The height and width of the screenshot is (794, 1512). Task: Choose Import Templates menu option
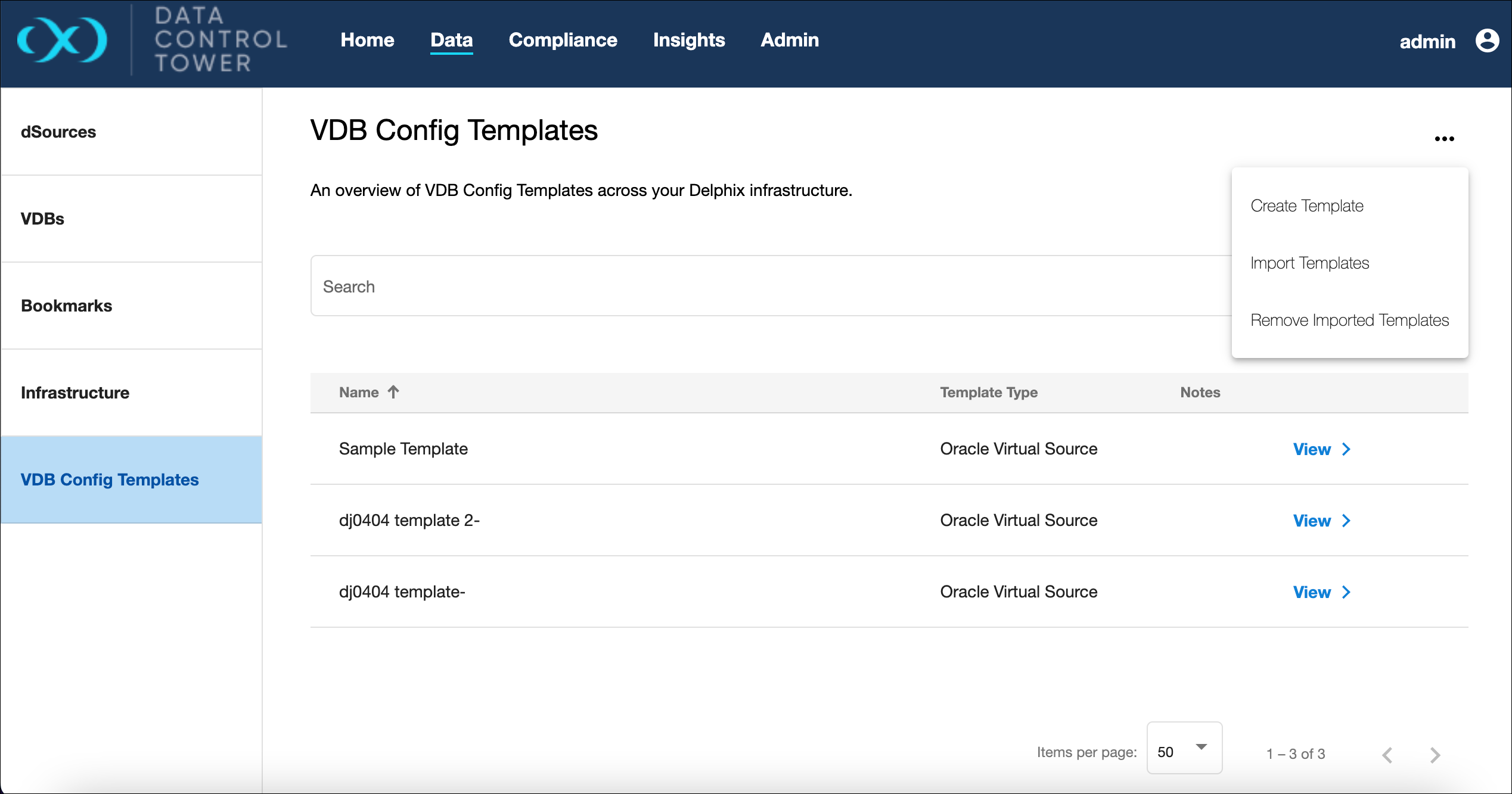(1309, 263)
